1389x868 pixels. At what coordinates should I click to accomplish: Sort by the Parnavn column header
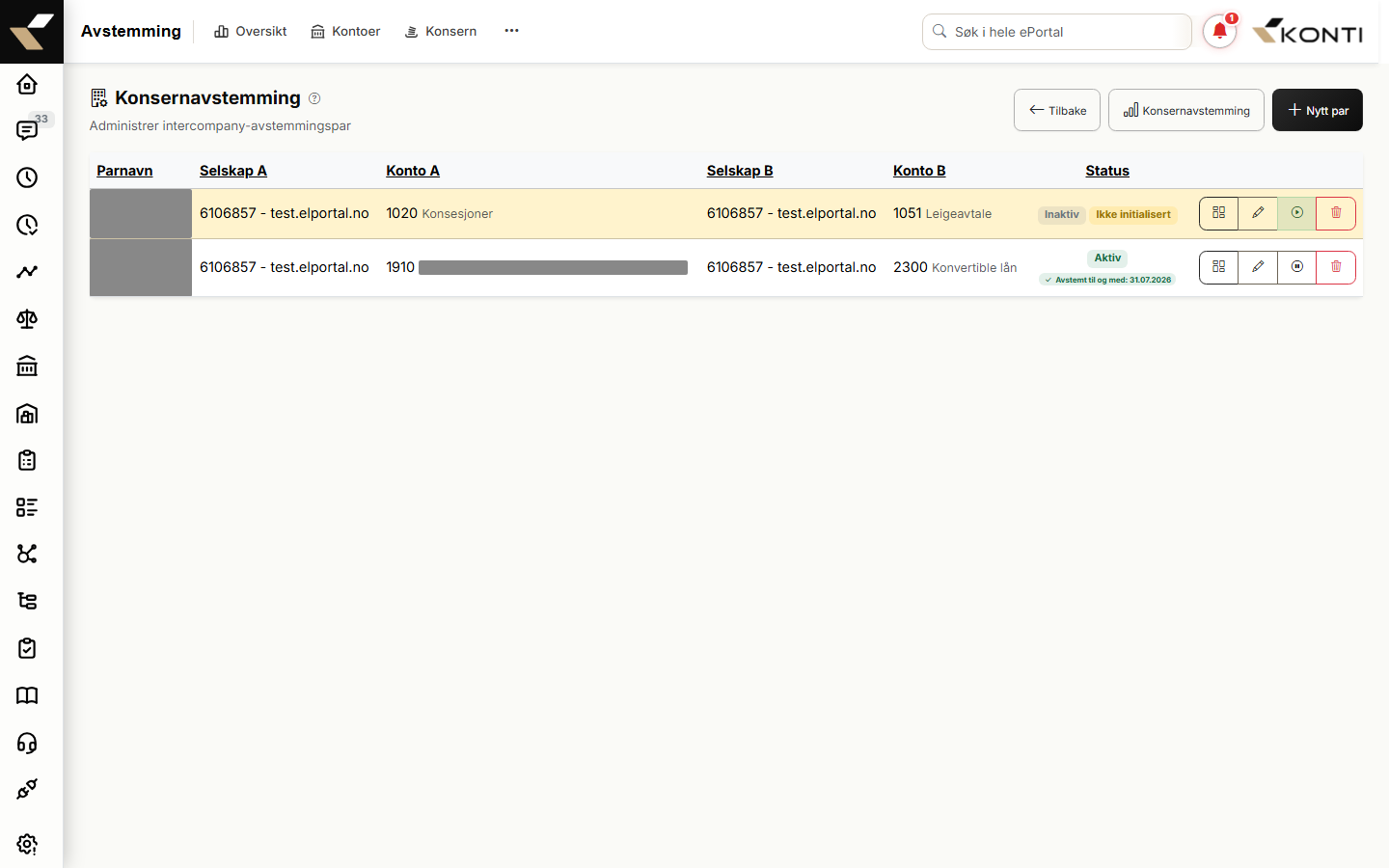(x=124, y=171)
